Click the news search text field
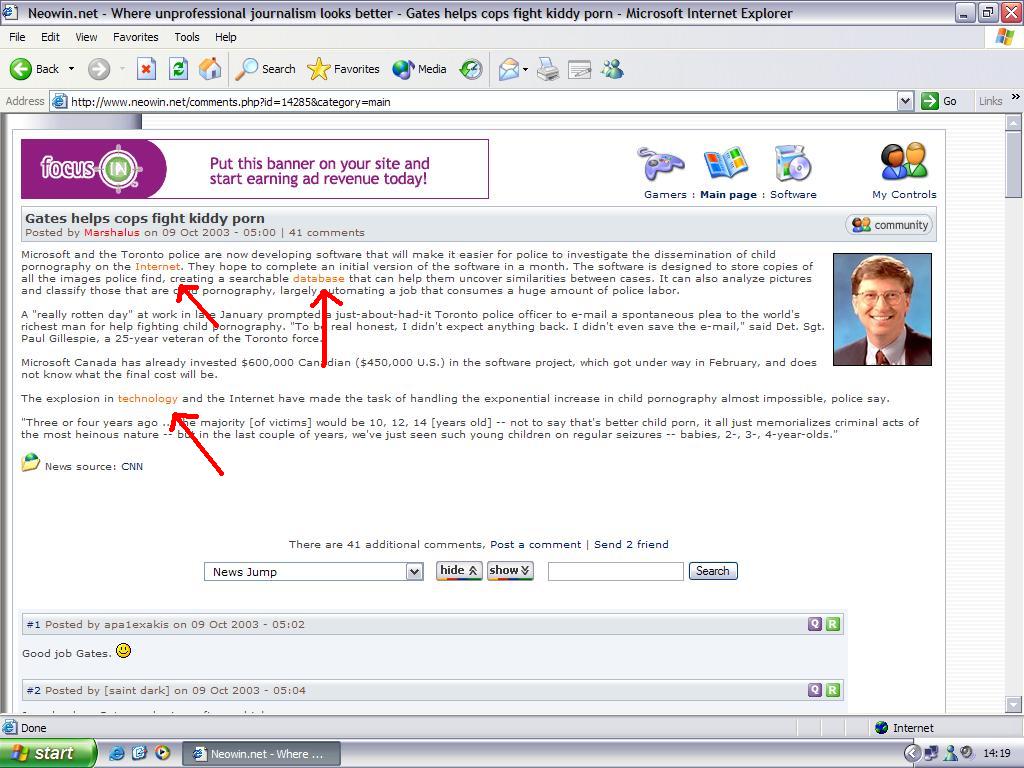Image resolution: width=1024 pixels, height=768 pixels. tap(616, 571)
